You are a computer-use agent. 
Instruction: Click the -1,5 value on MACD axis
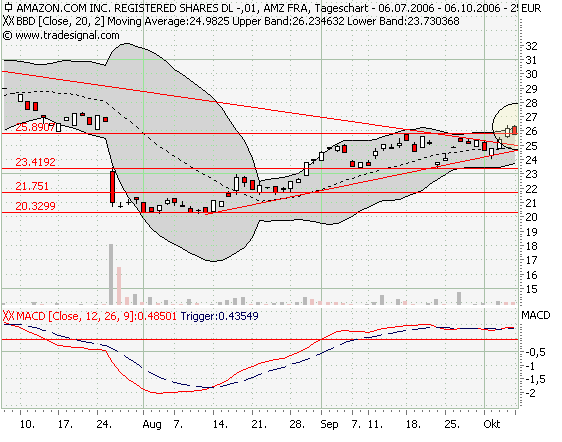535,379
